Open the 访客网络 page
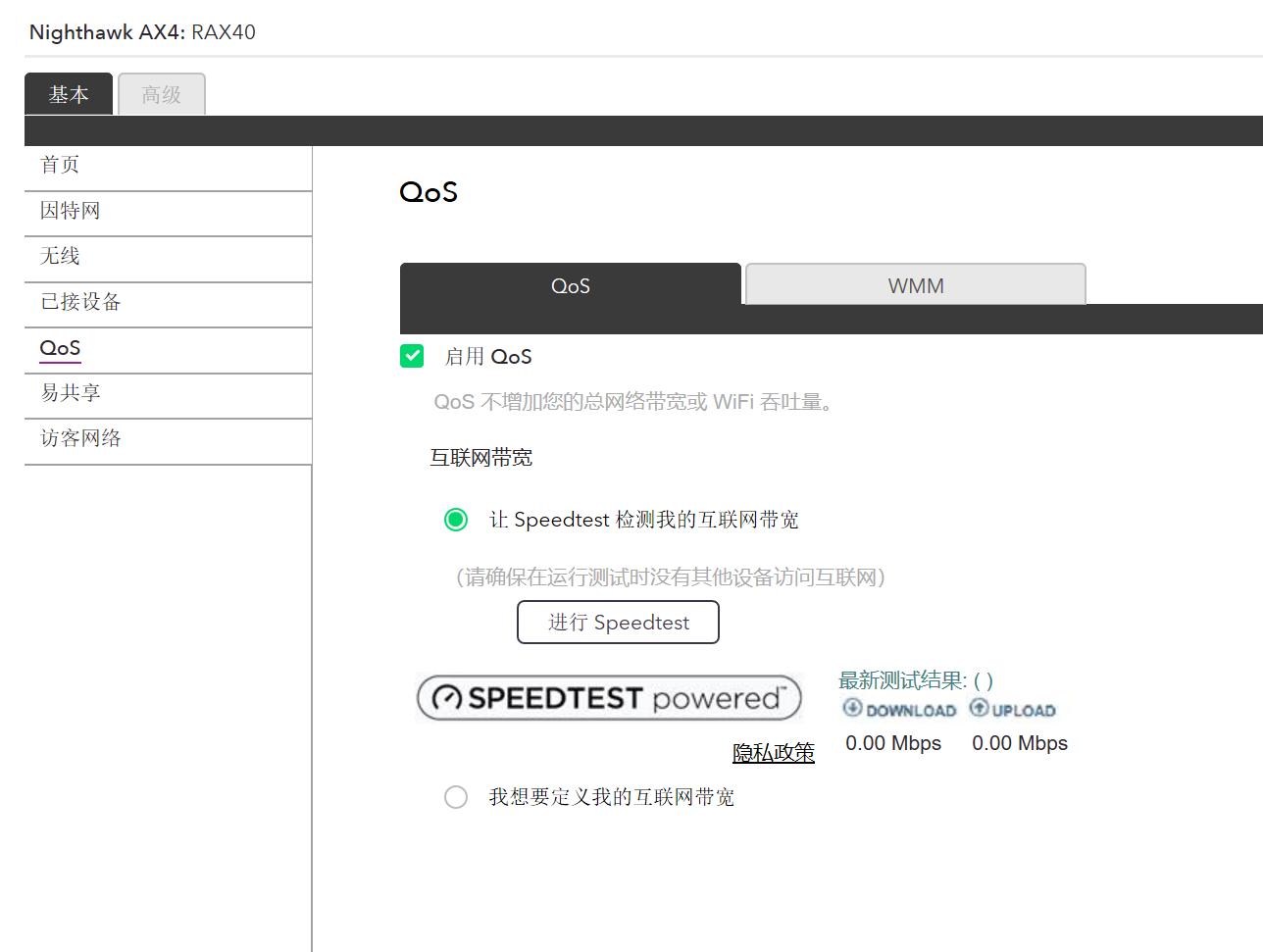1263x952 pixels. [x=79, y=438]
